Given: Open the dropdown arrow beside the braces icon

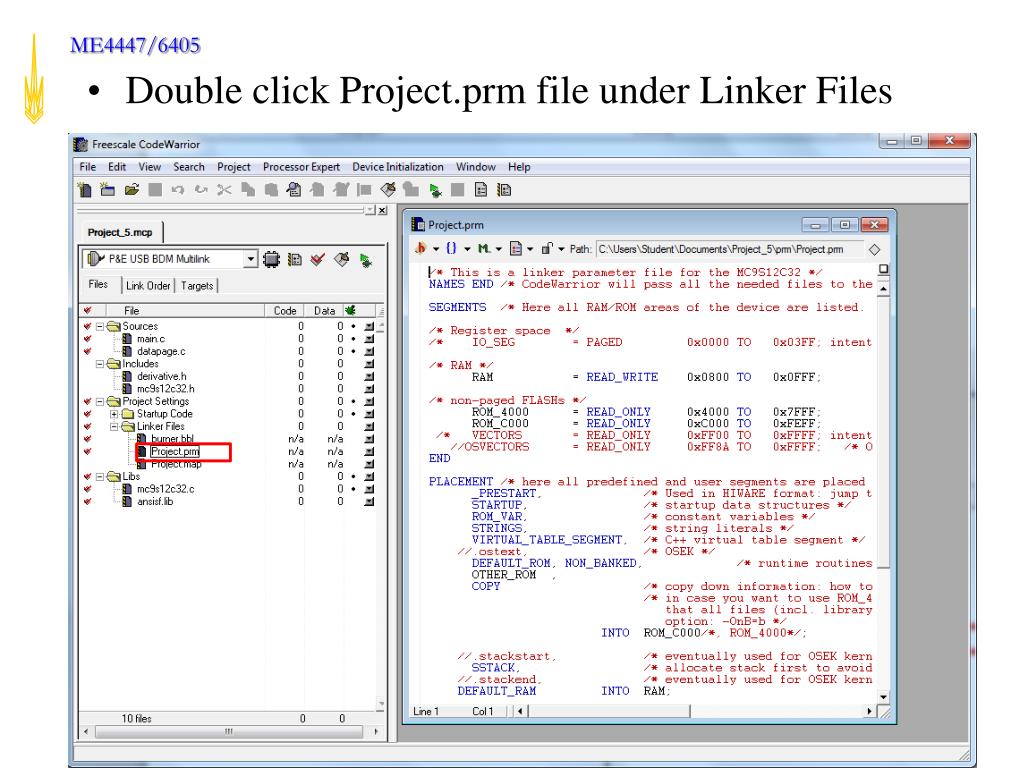Looking at the screenshot, I should point(467,249).
